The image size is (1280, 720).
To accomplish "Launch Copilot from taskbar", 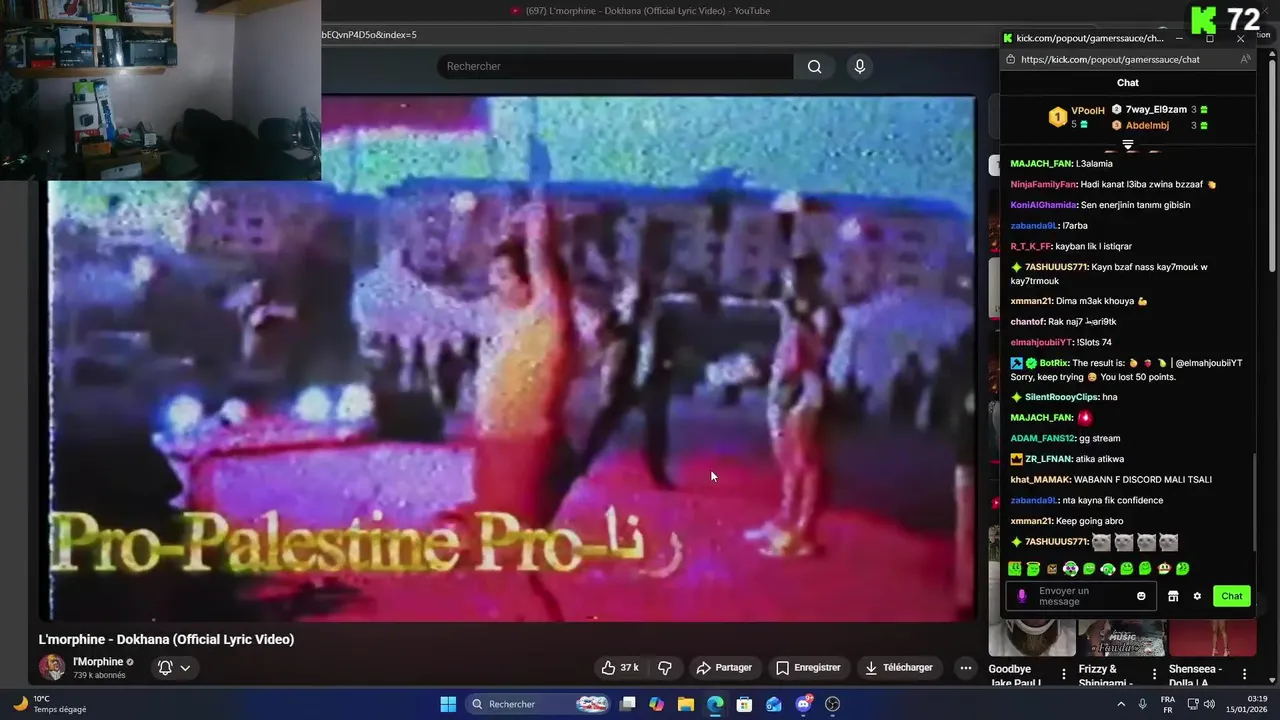I will 656,704.
